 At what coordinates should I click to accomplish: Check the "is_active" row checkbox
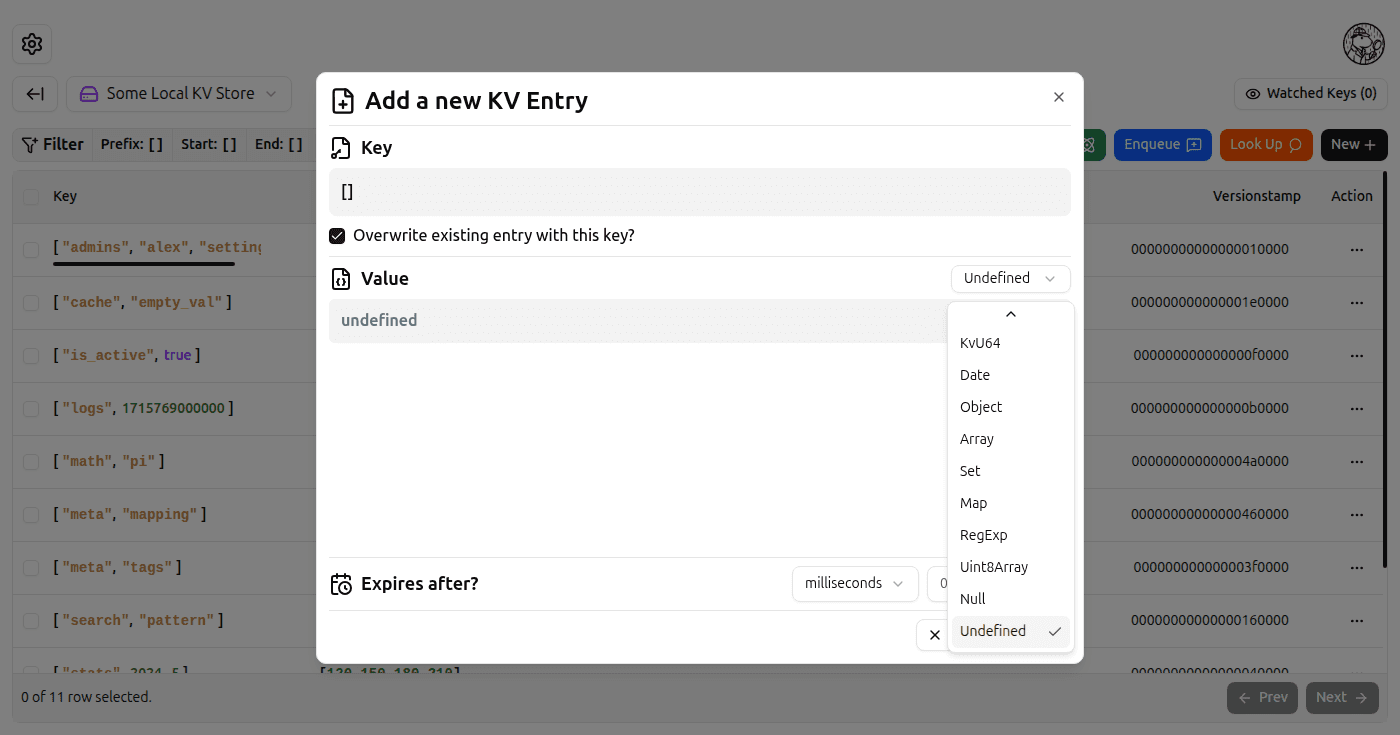pyautogui.click(x=31, y=355)
